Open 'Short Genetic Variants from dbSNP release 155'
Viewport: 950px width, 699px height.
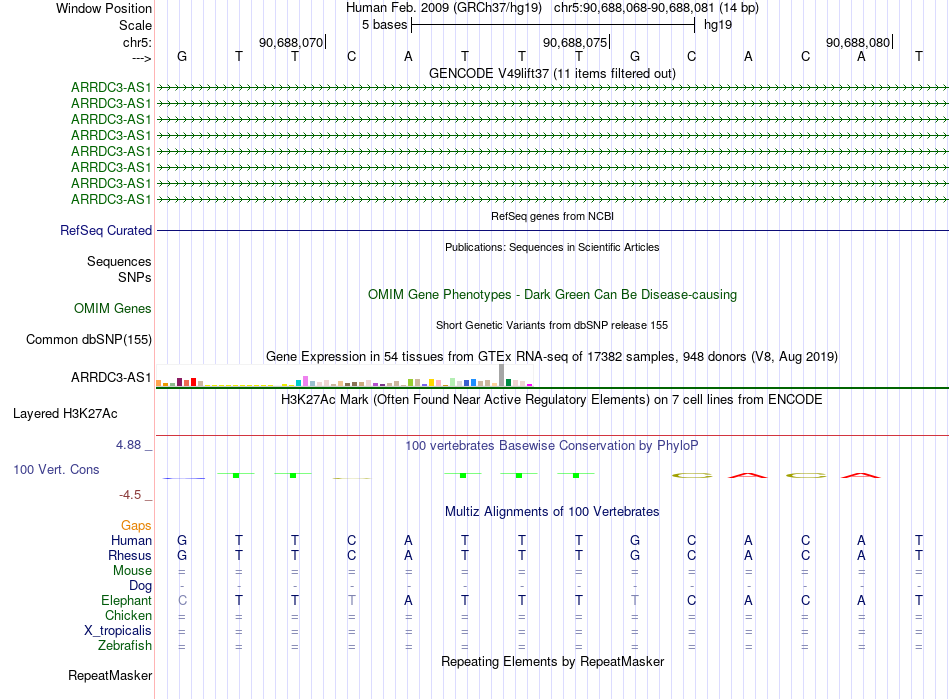552,325
